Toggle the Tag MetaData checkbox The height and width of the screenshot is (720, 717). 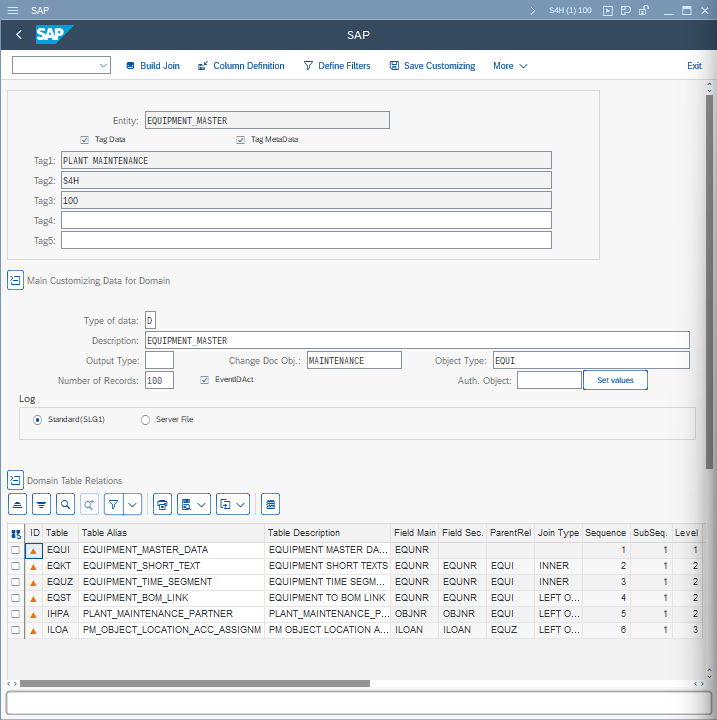[241, 140]
